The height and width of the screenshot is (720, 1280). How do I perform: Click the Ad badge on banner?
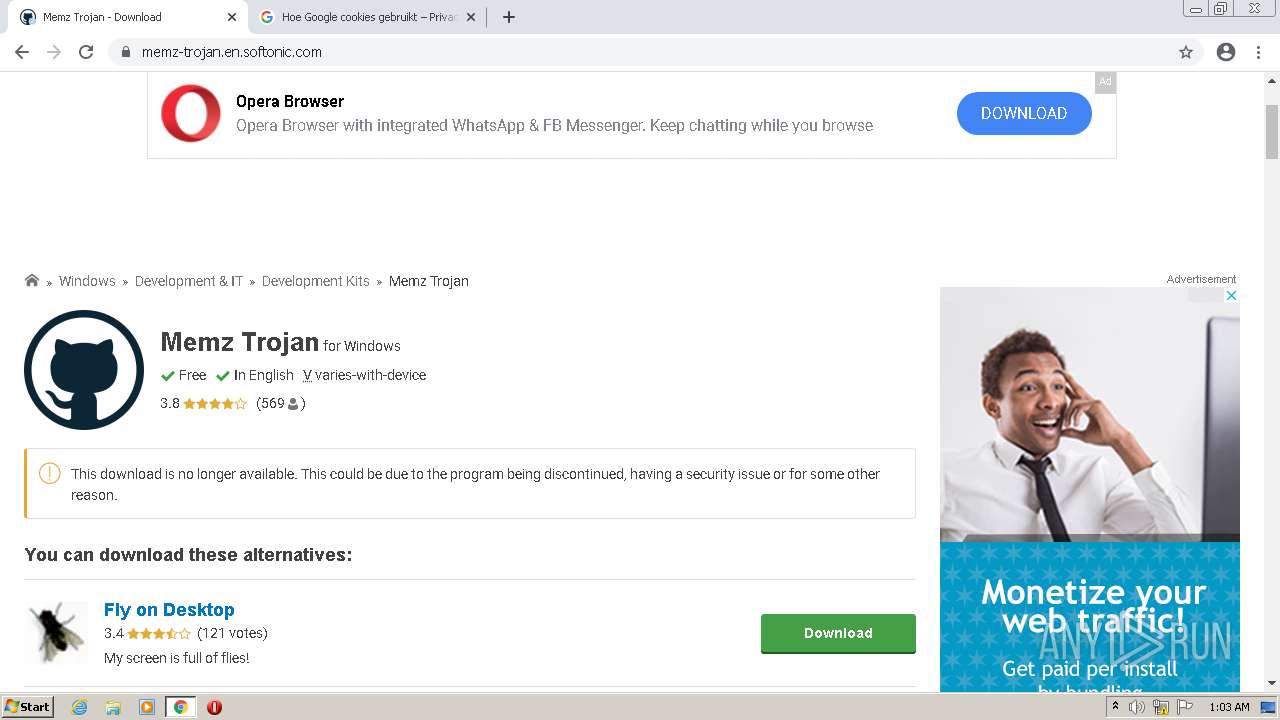1105,82
